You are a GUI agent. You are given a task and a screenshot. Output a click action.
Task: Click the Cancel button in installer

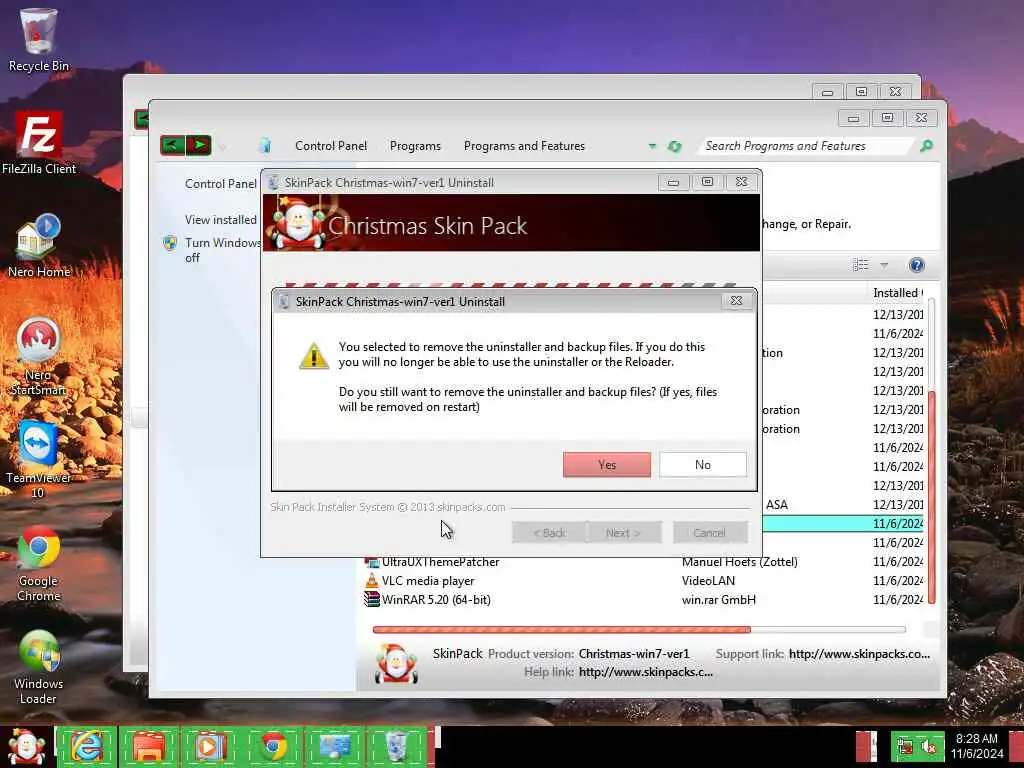click(x=709, y=532)
